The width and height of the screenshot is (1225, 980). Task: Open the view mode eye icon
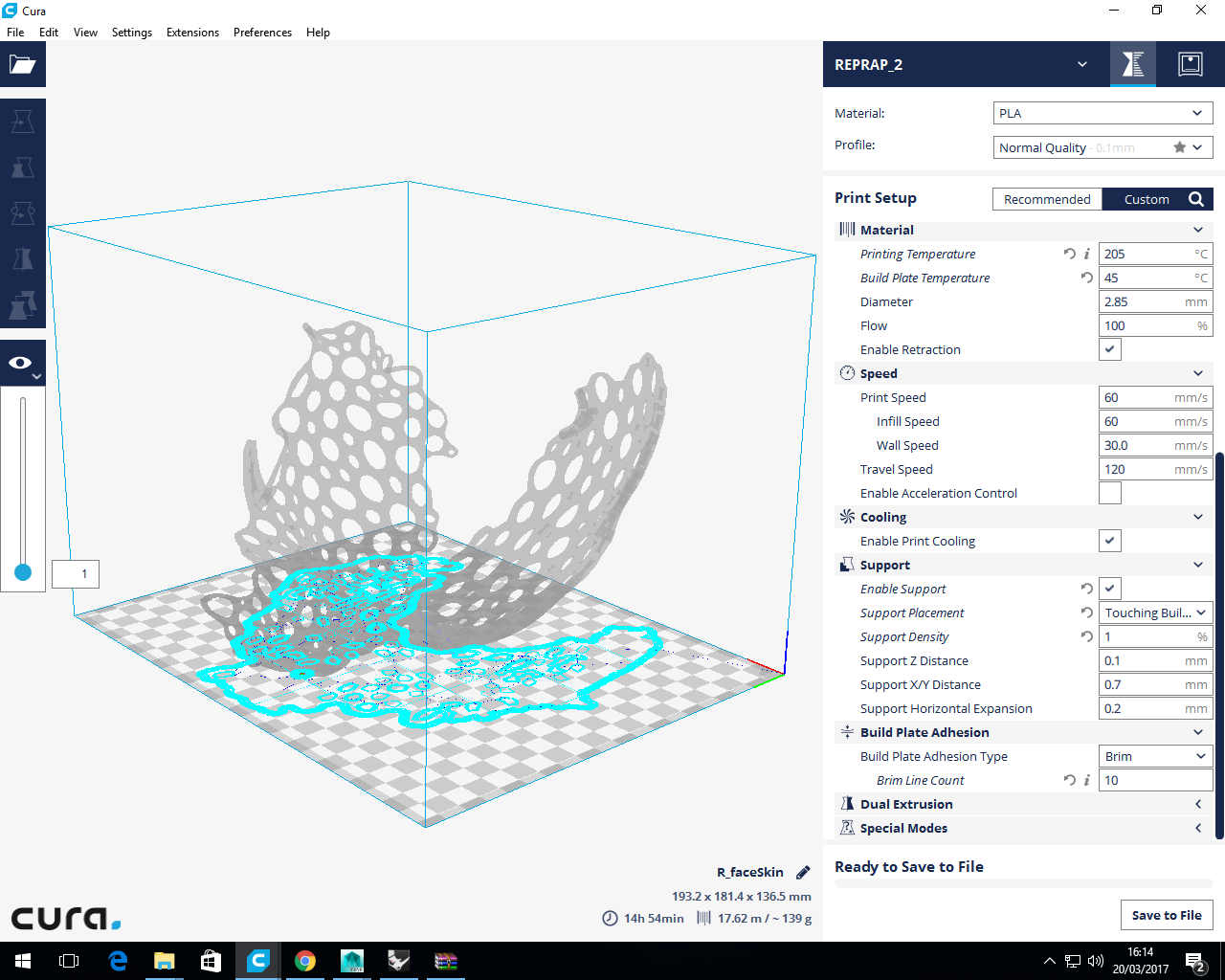click(x=23, y=363)
